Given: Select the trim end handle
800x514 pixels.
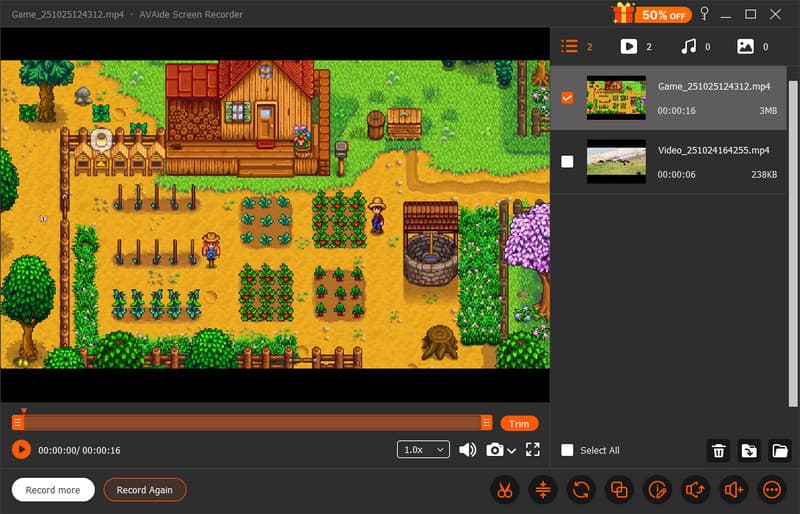Looking at the screenshot, I should click(x=486, y=423).
